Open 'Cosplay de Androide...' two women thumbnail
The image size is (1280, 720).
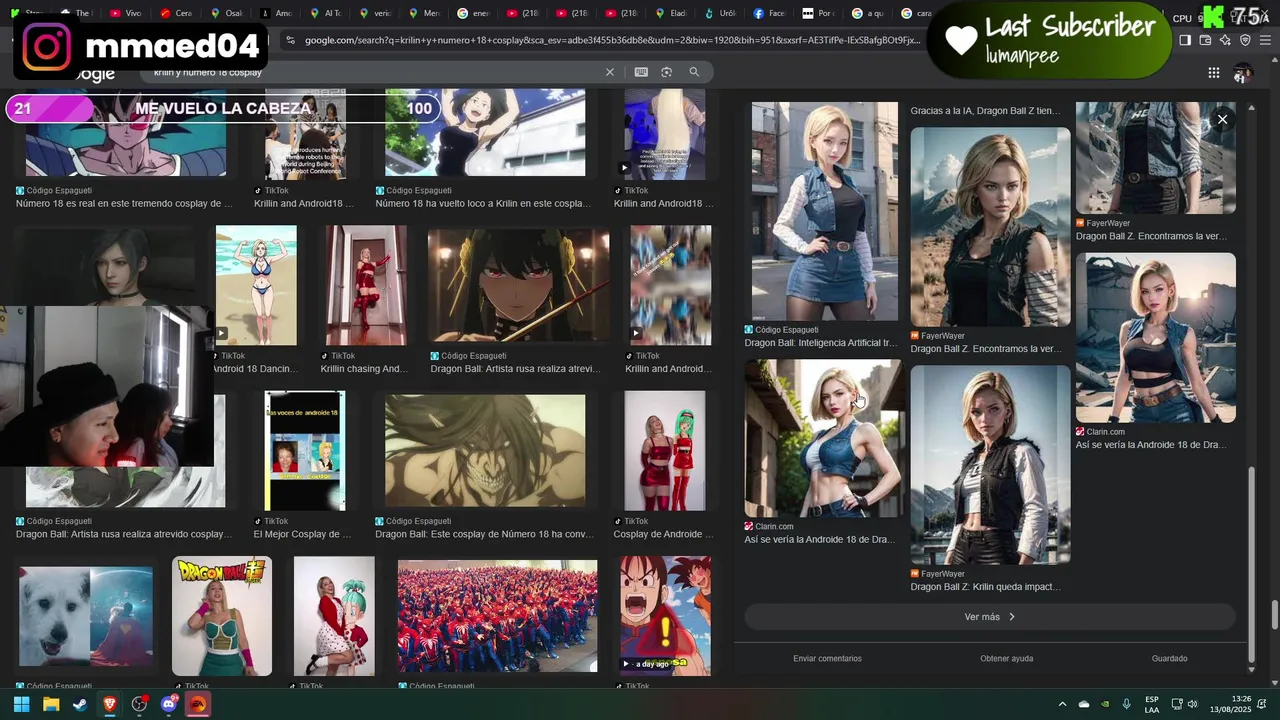(665, 450)
